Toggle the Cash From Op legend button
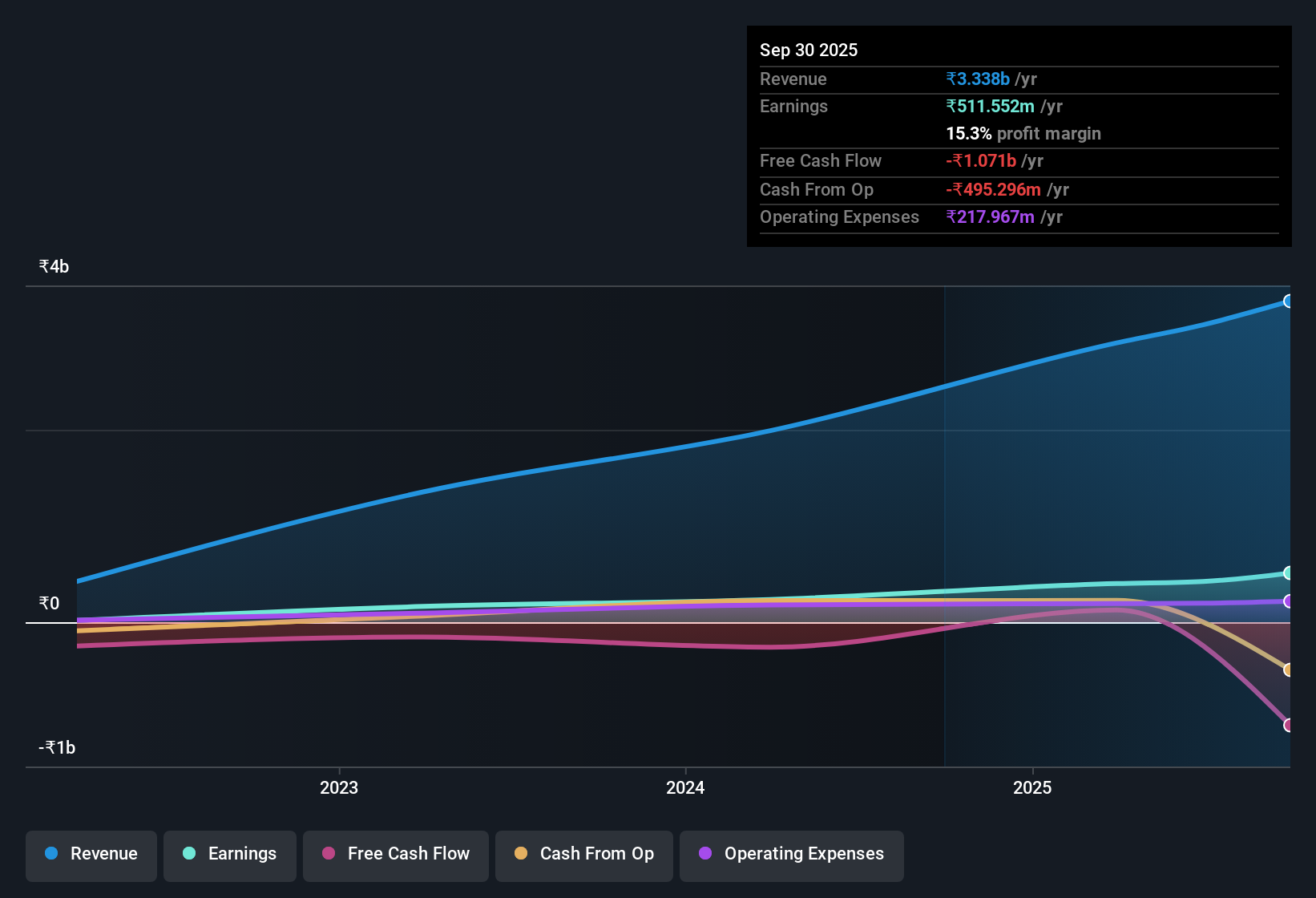This screenshot has height=898, width=1316. coord(584,856)
